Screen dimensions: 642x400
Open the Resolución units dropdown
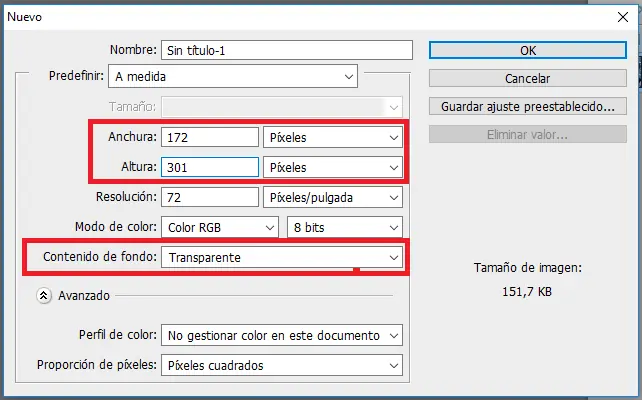(332, 198)
